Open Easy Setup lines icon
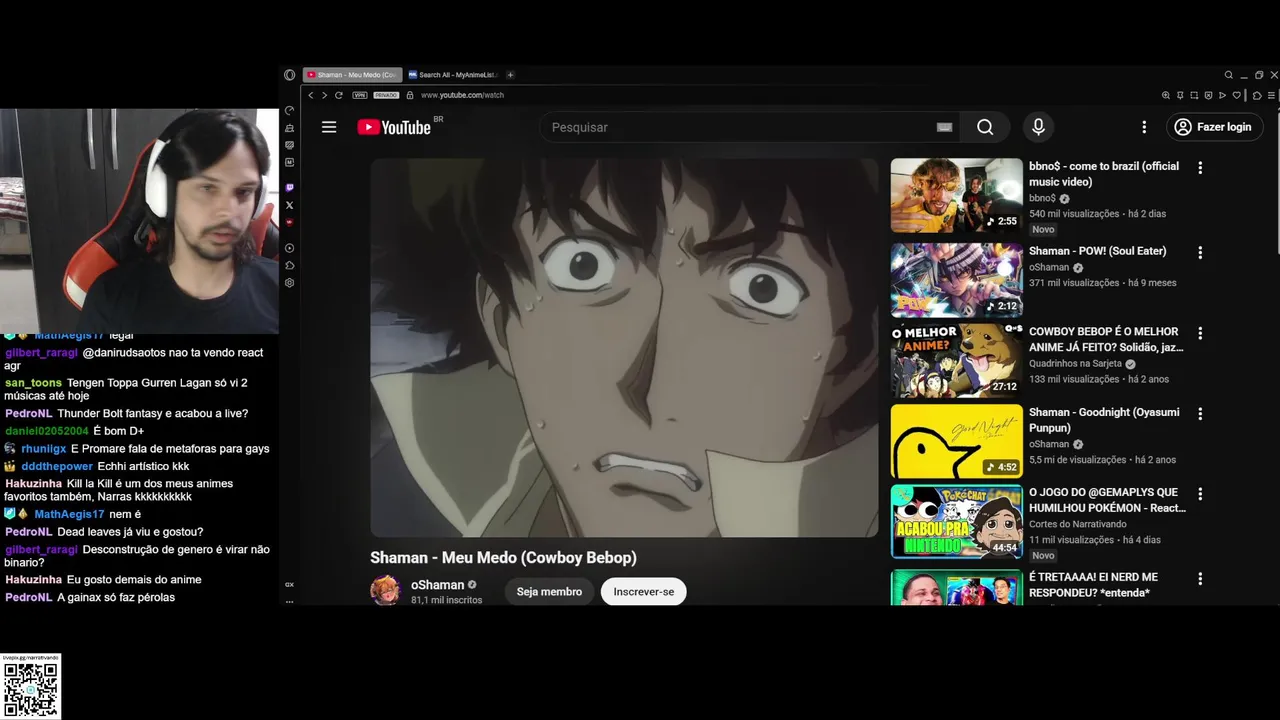Image resolution: width=1280 pixels, height=720 pixels. (1271, 95)
